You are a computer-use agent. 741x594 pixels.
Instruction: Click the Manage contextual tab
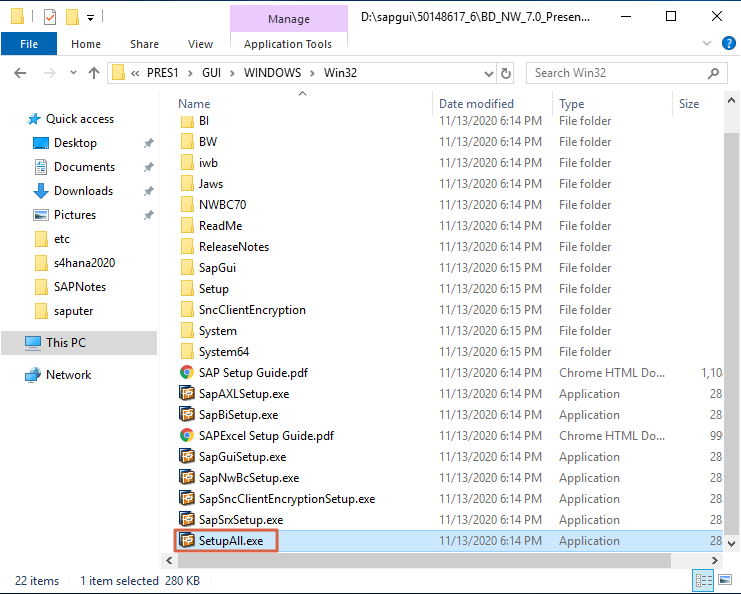pos(289,19)
